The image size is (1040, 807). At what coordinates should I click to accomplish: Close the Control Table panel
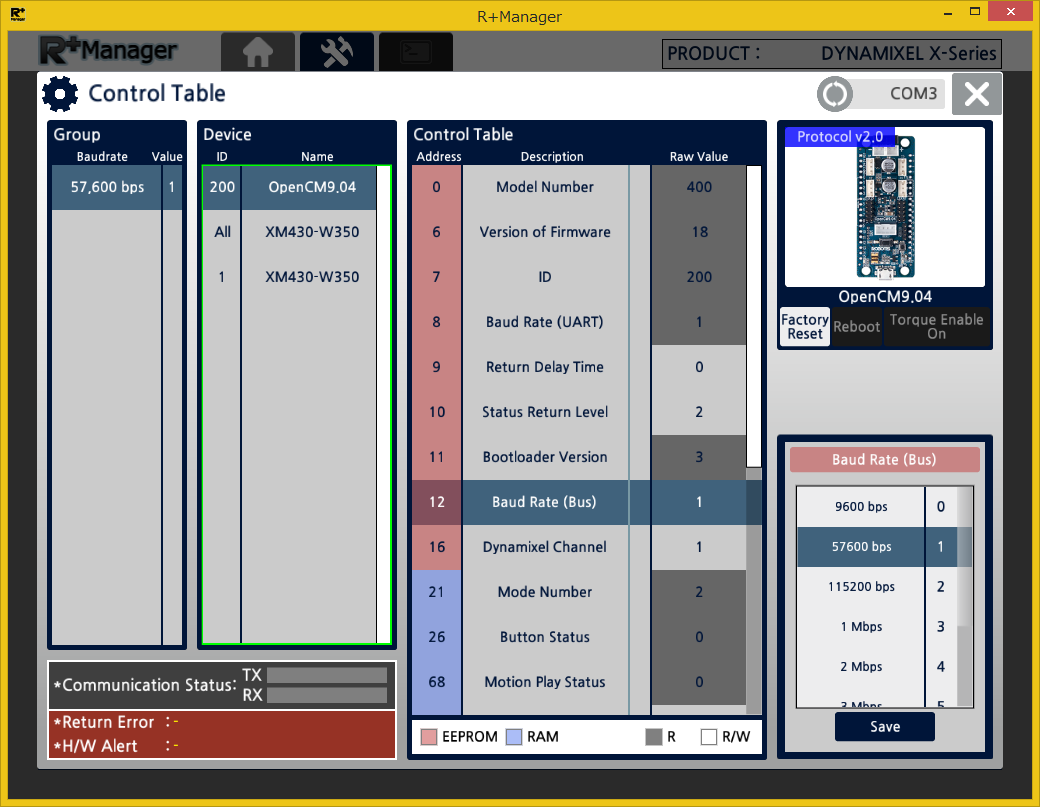click(x=976, y=93)
